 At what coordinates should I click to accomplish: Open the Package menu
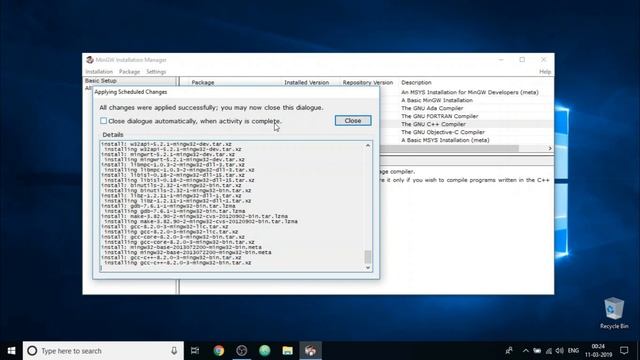coord(129,71)
